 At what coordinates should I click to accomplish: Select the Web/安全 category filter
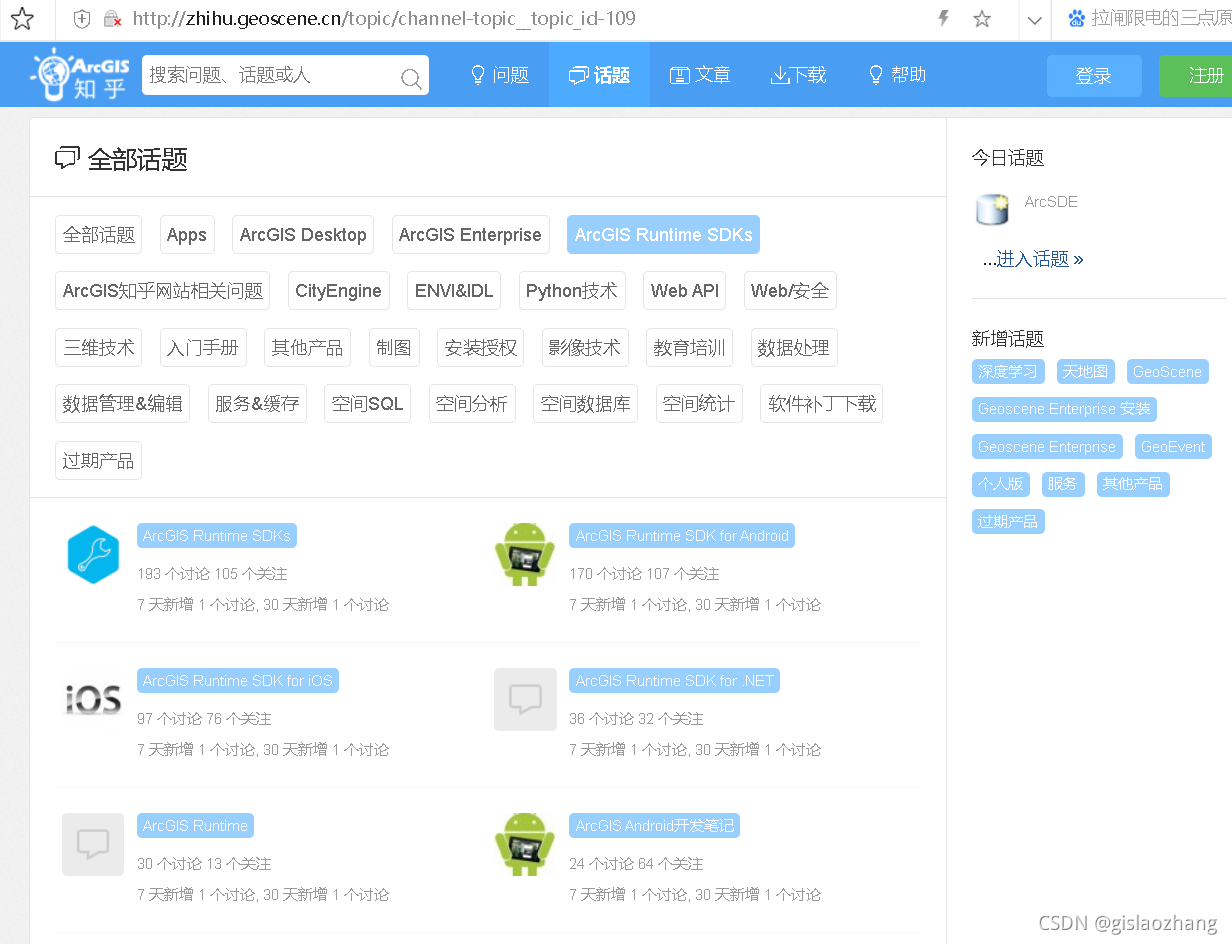pos(790,291)
